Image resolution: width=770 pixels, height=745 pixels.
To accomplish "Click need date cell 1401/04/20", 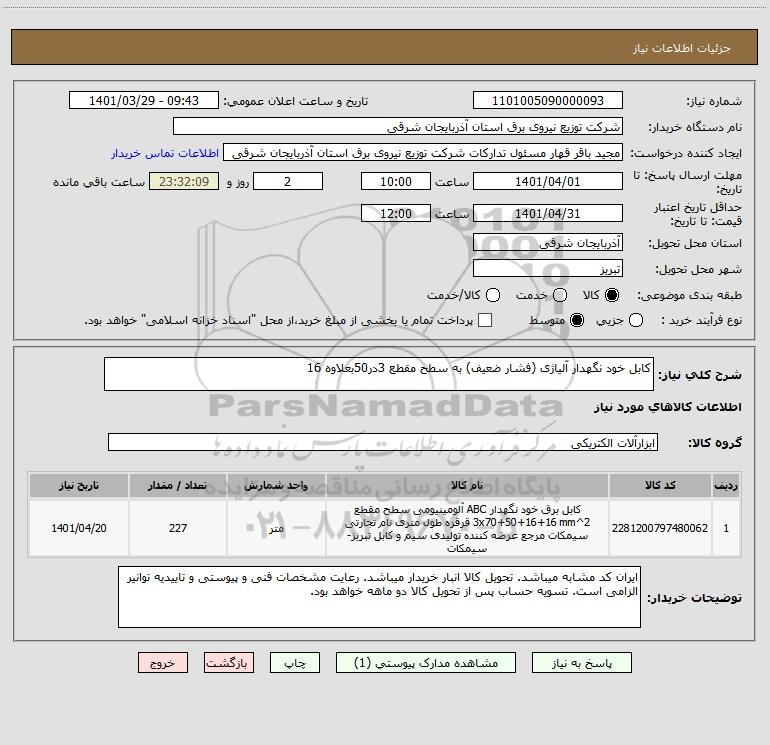I will point(79,528).
